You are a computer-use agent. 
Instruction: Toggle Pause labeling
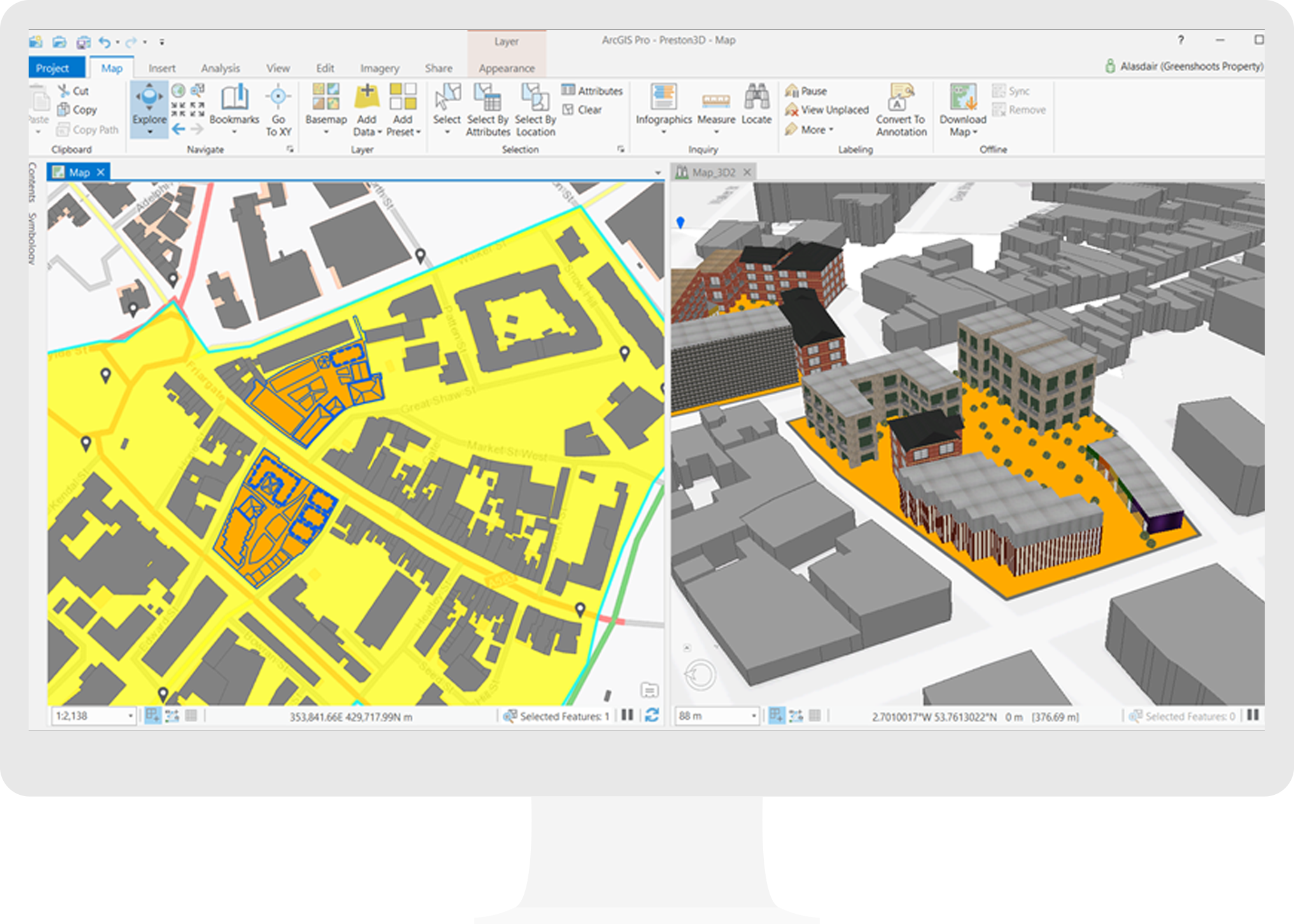806,91
